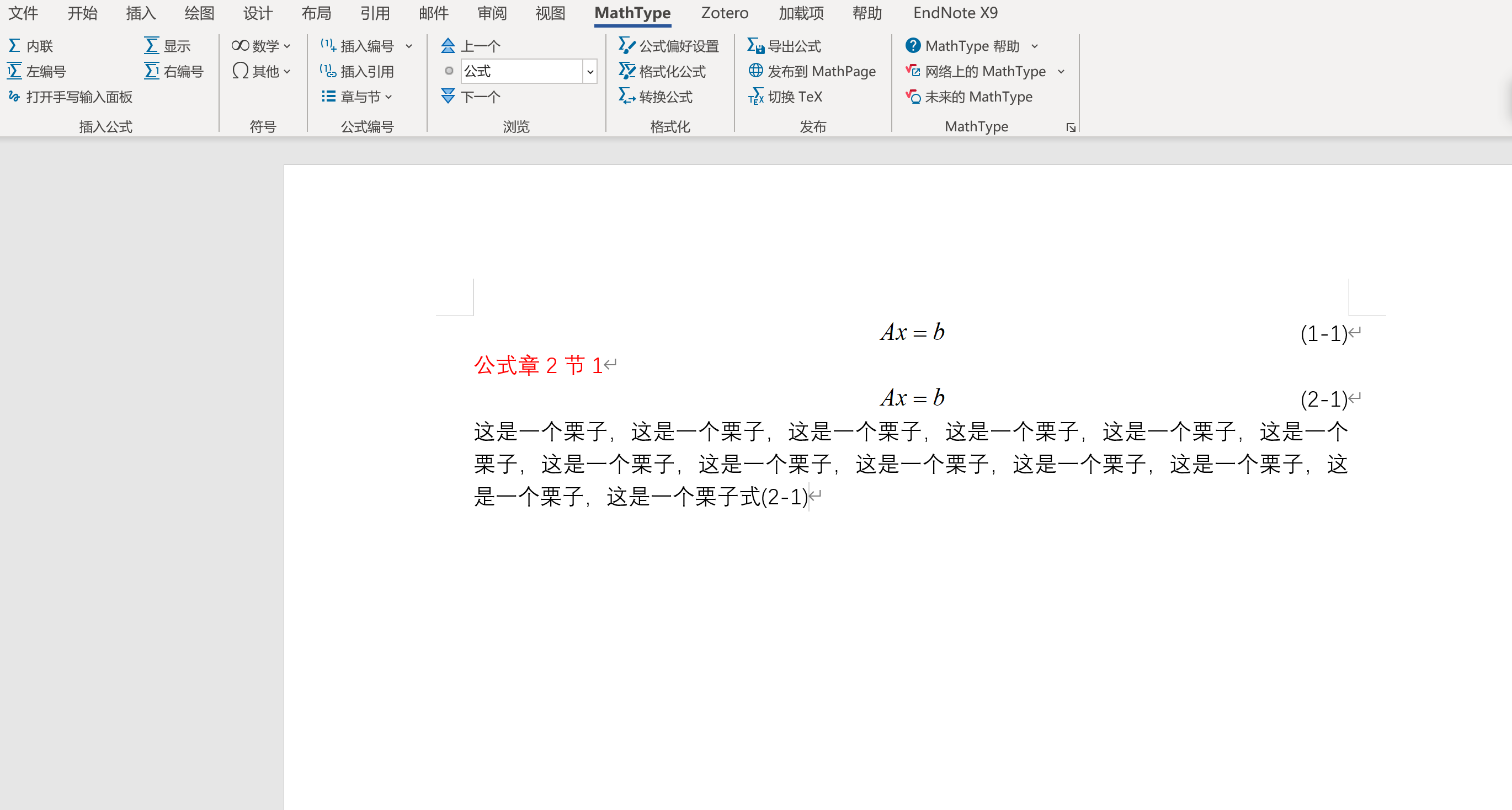Click the Insert Reference (插入引用) icon
The image size is (1512, 810).
point(328,72)
